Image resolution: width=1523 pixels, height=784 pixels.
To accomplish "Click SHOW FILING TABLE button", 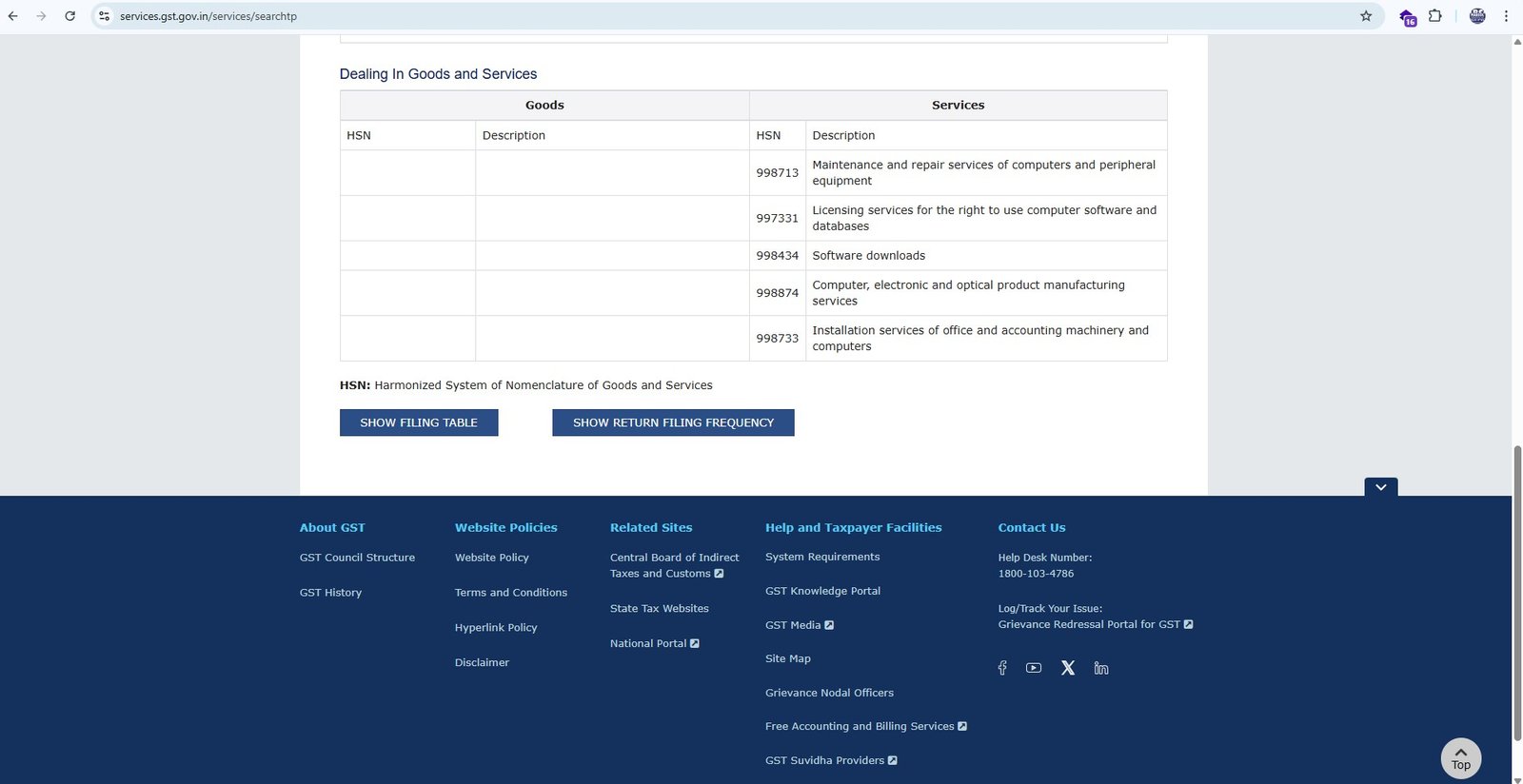I will coord(419,422).
